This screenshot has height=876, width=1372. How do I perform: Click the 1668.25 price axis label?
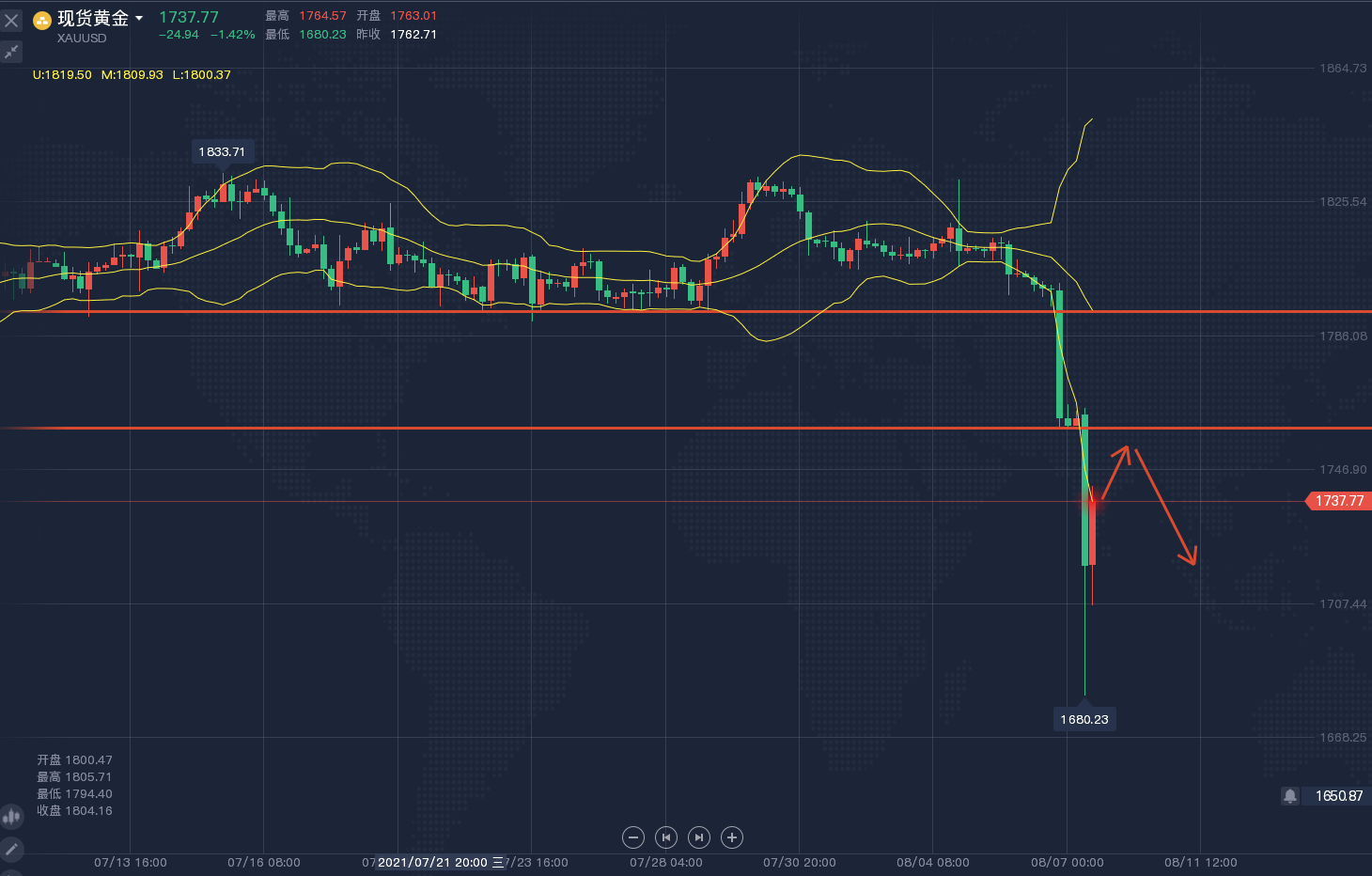tap(1343, 738)
